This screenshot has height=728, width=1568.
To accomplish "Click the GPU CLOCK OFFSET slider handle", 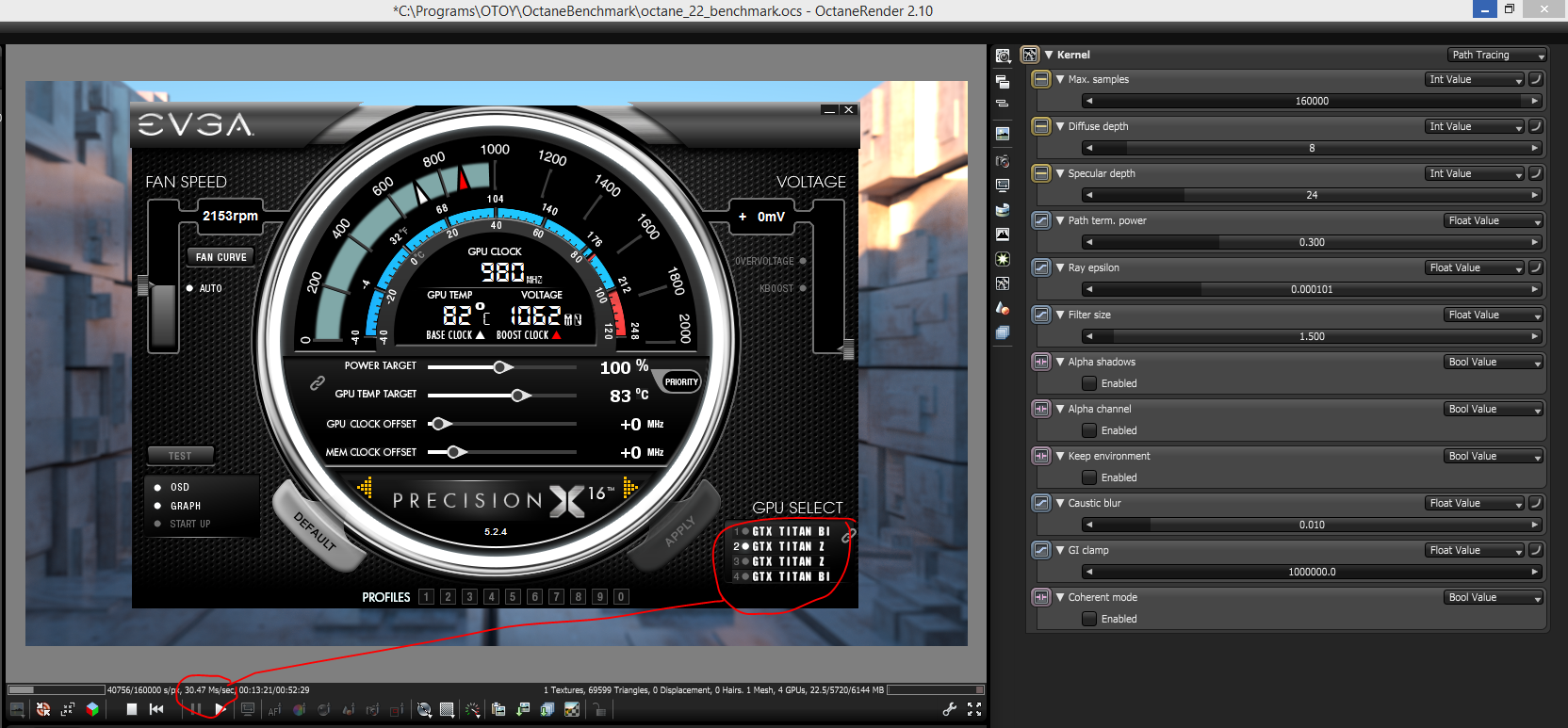I will (x=439, y=424).
